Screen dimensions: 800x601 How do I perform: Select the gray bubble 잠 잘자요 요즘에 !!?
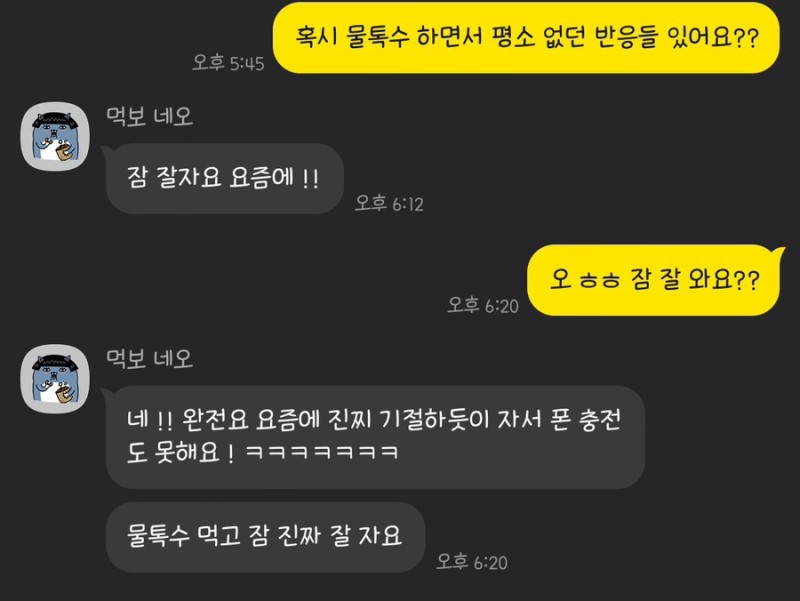pos(224,178)
